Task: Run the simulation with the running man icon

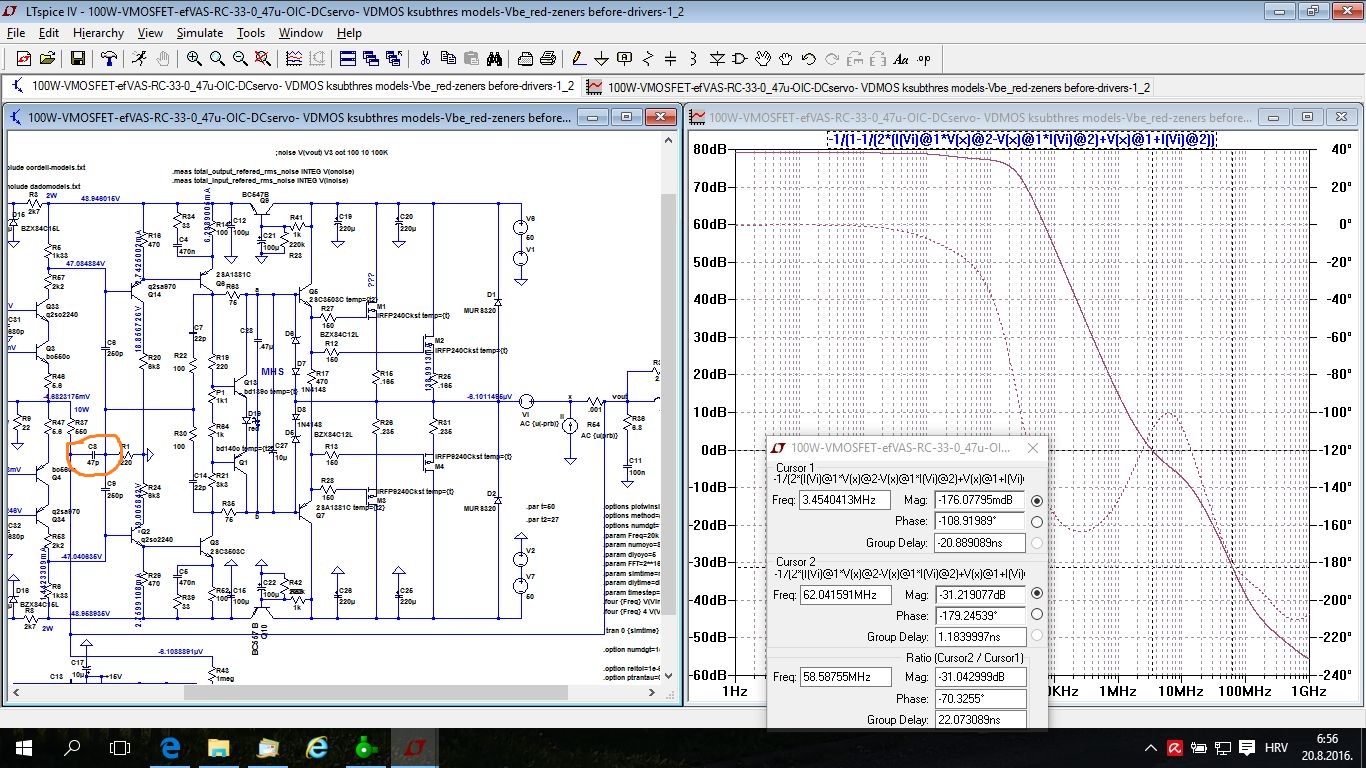Action: (x=139, y=59)
